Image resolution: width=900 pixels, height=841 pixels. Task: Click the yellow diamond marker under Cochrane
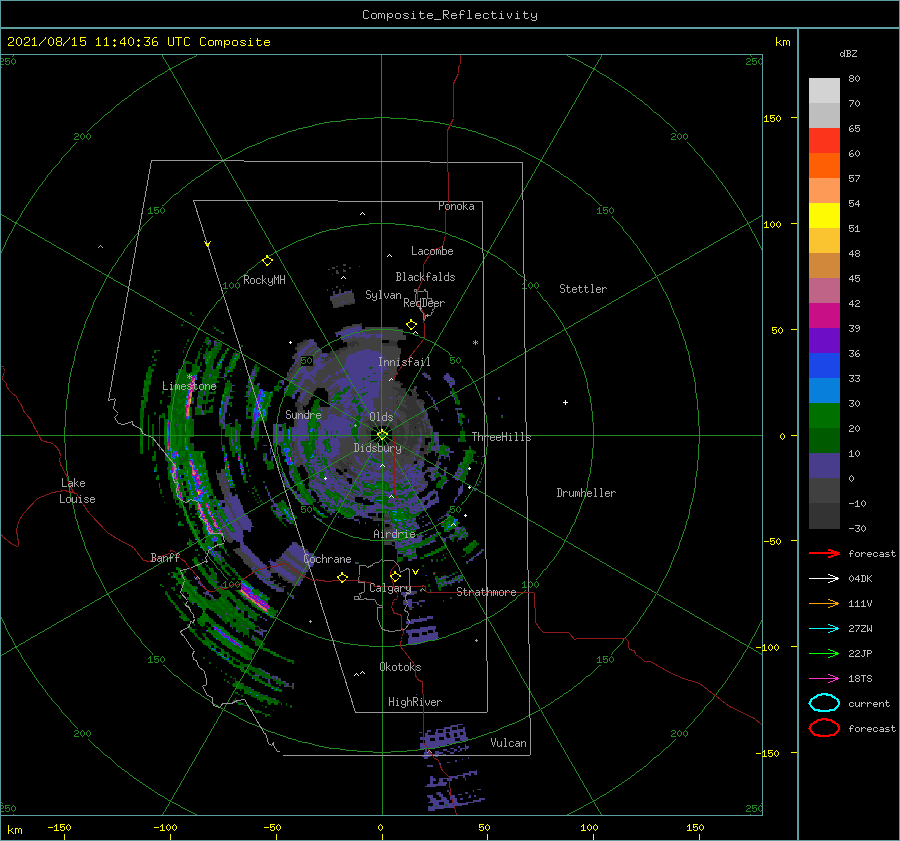pos(342,577)
